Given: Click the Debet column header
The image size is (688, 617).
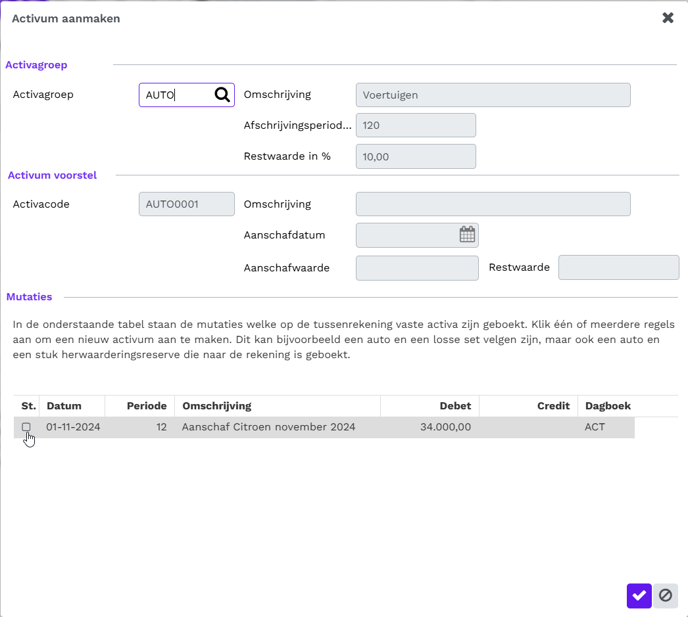Looking at the screenshot, I should tap(455, 406).
